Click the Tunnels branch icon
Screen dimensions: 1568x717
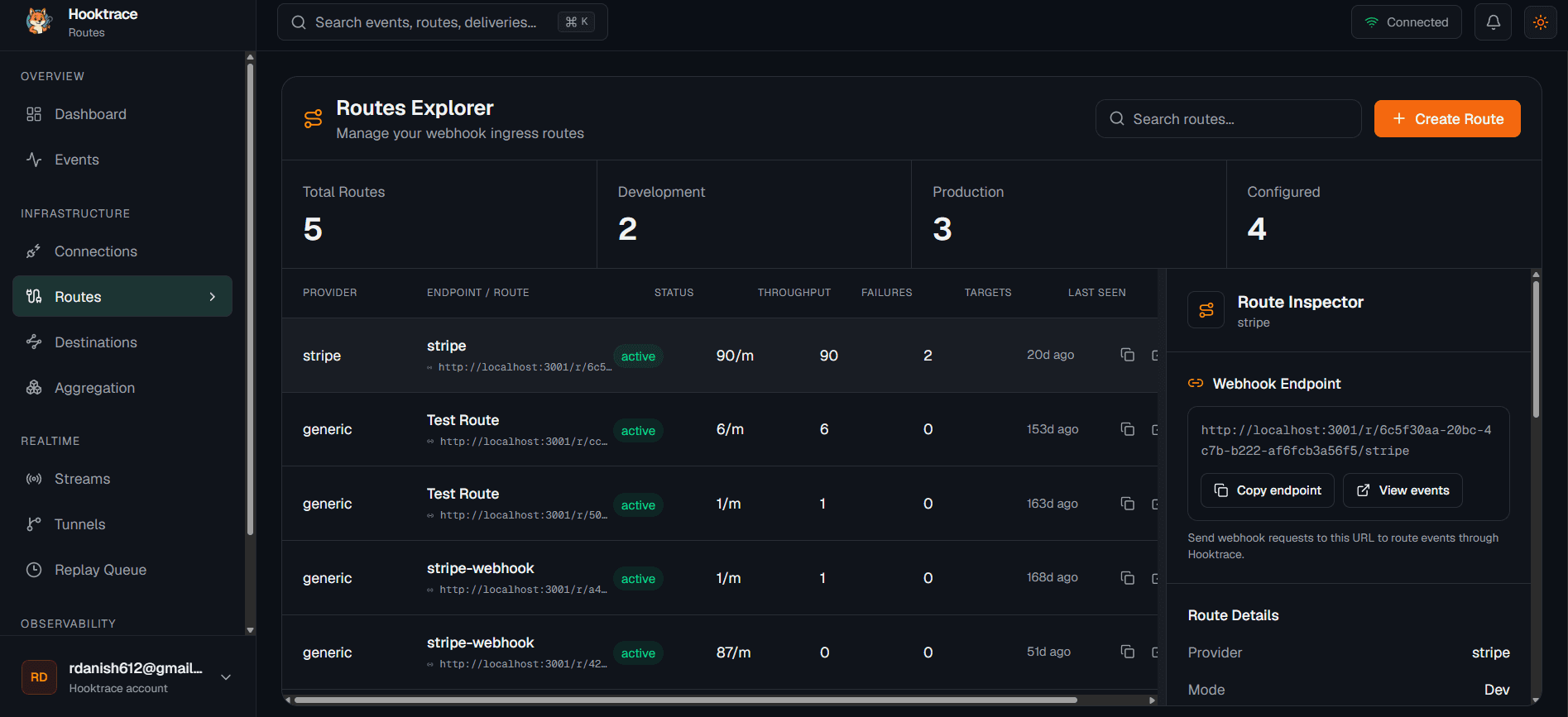(34, 524)
